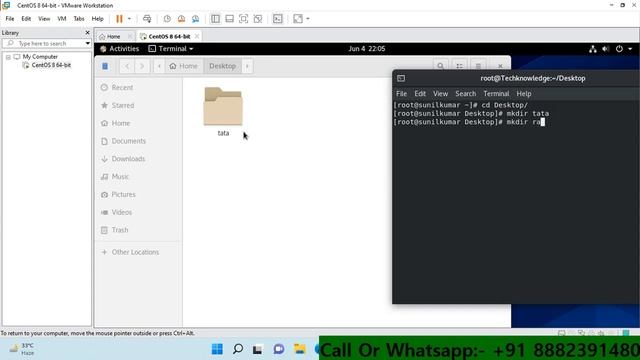Open the terminal's Terminal menu
This screenshot has height=360, width=640.
[x=496, y=94]
